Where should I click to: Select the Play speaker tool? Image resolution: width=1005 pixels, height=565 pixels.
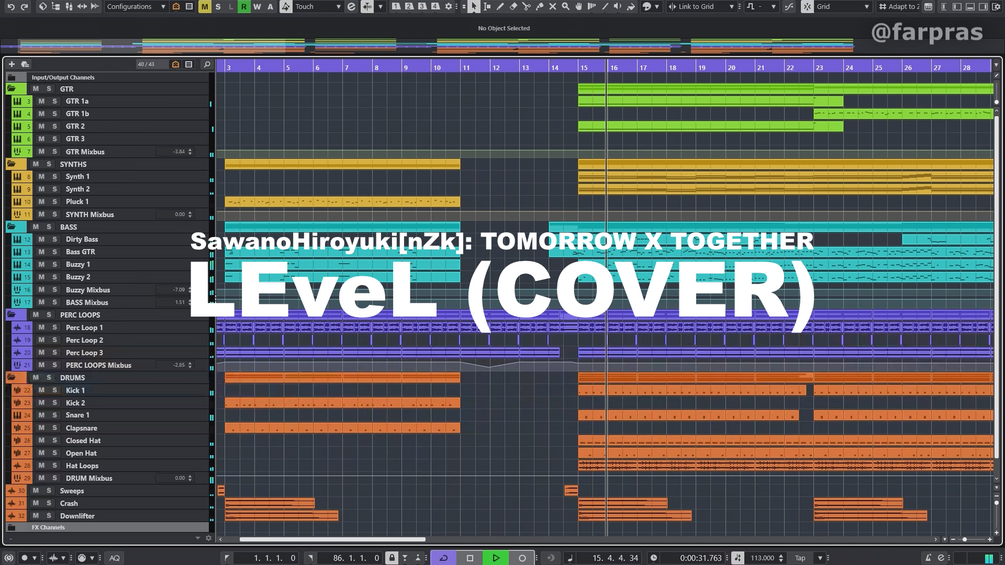point(618,6)
